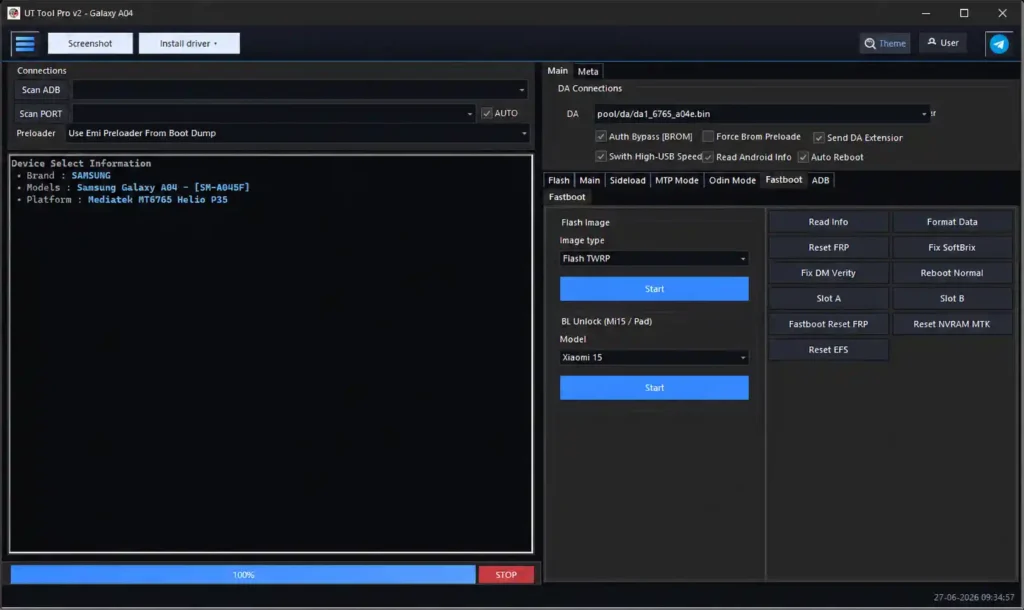Click the Reboot Normal button
The height and width of the screenshot is (610, 1024).
point(952,273)
